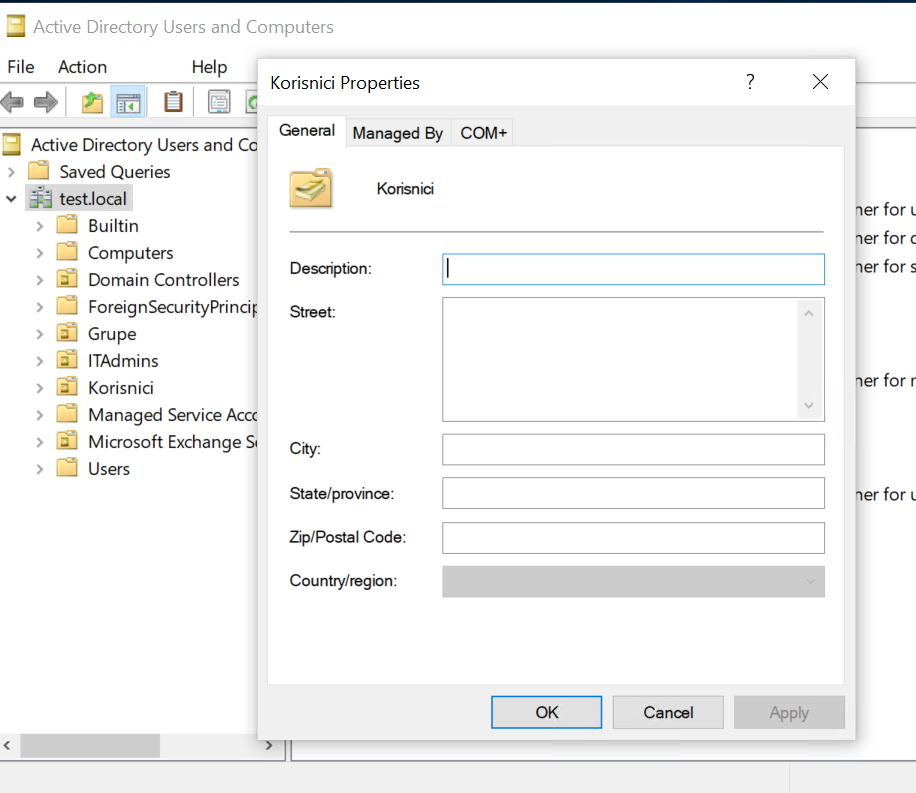Click the help question mark in dialog

pos(751,82)
